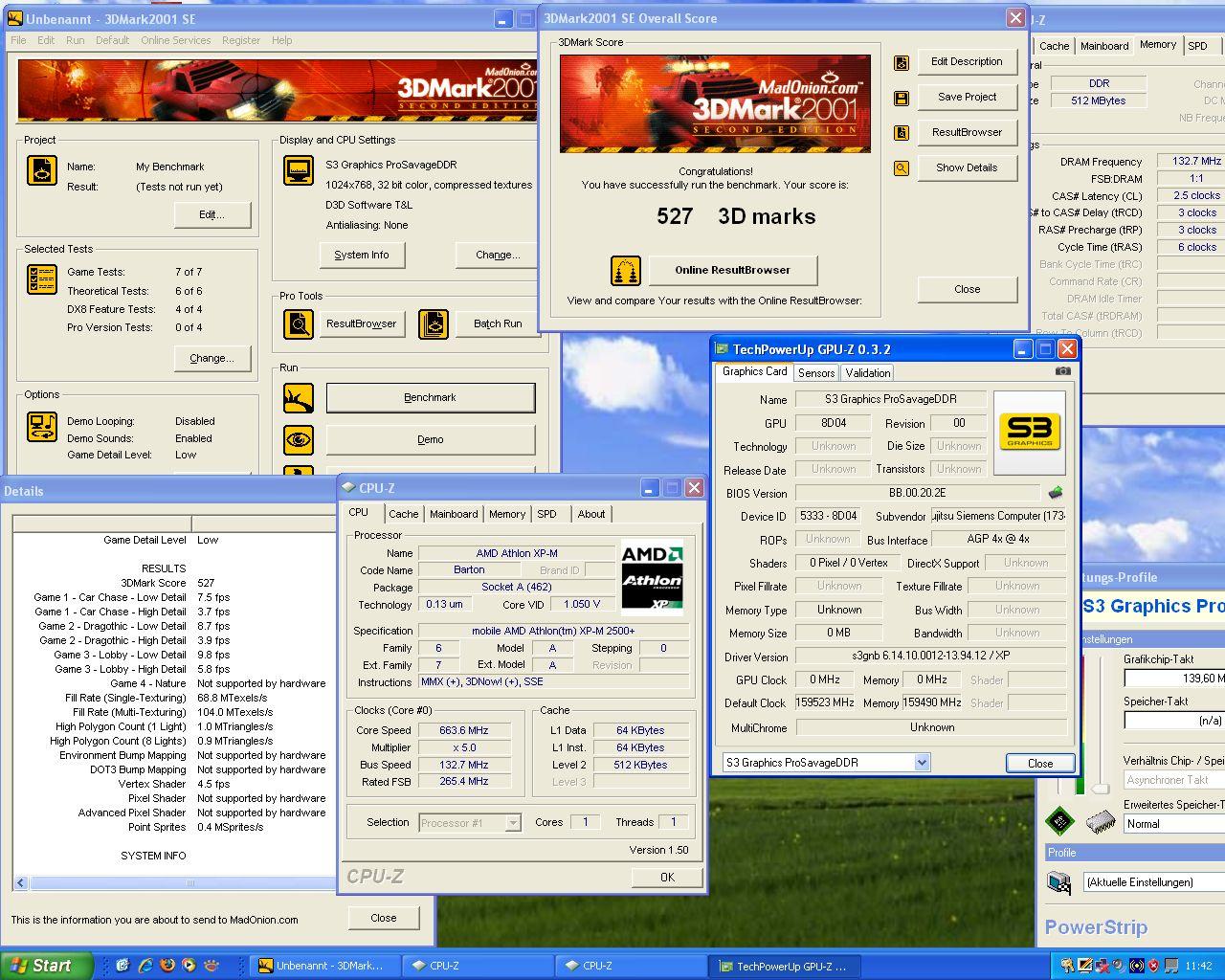The width and height of the screenshot is (1225, 980).
Task: Click the S3 Graphics logo in GPU-Z
Action: pyautogui.click(x=1030, y=433)
